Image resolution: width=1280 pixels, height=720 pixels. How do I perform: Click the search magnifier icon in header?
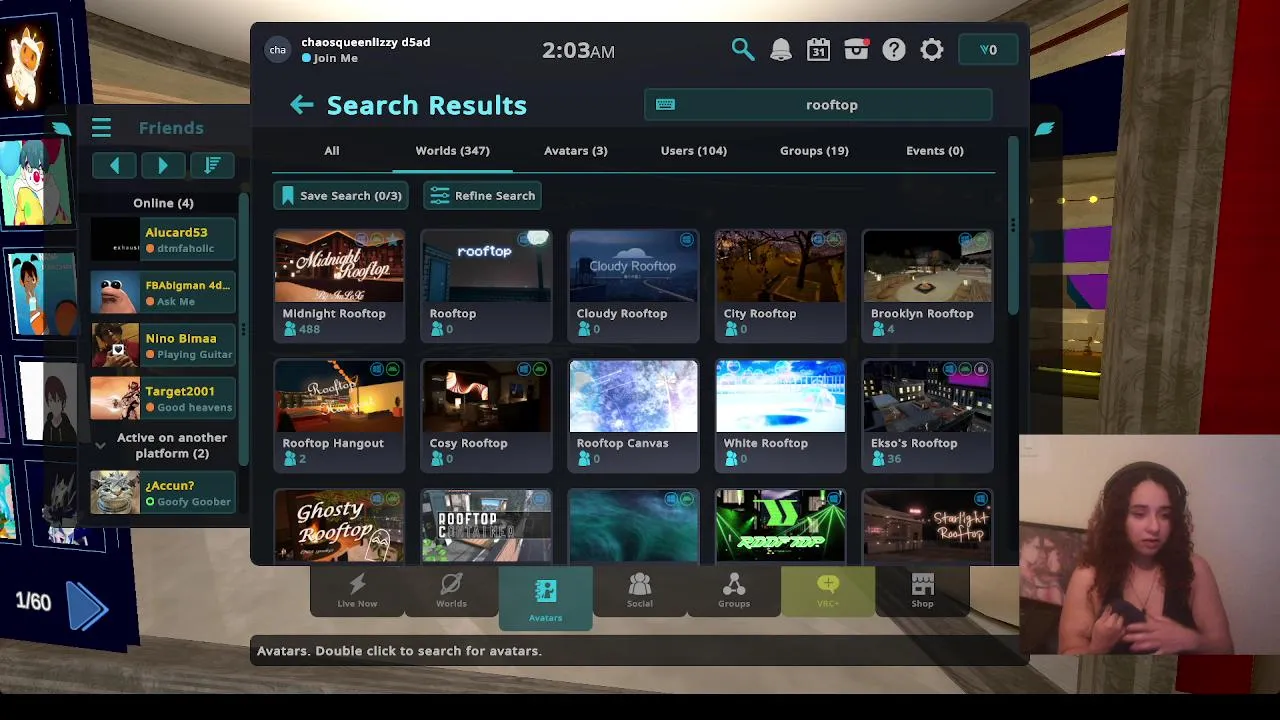pyautogui.click(x=742, y=50)
